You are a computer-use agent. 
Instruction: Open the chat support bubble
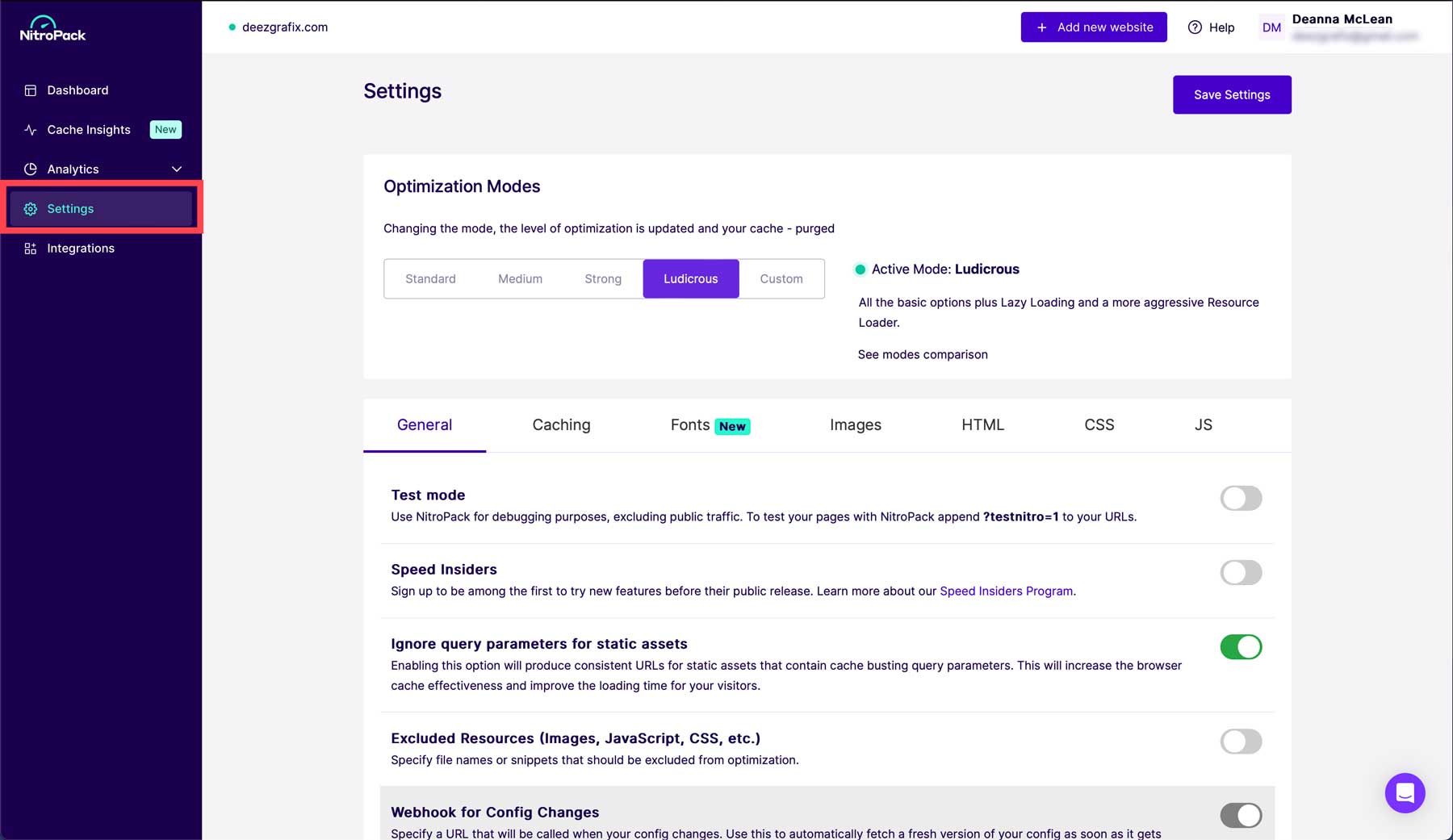click(1405, 793)
